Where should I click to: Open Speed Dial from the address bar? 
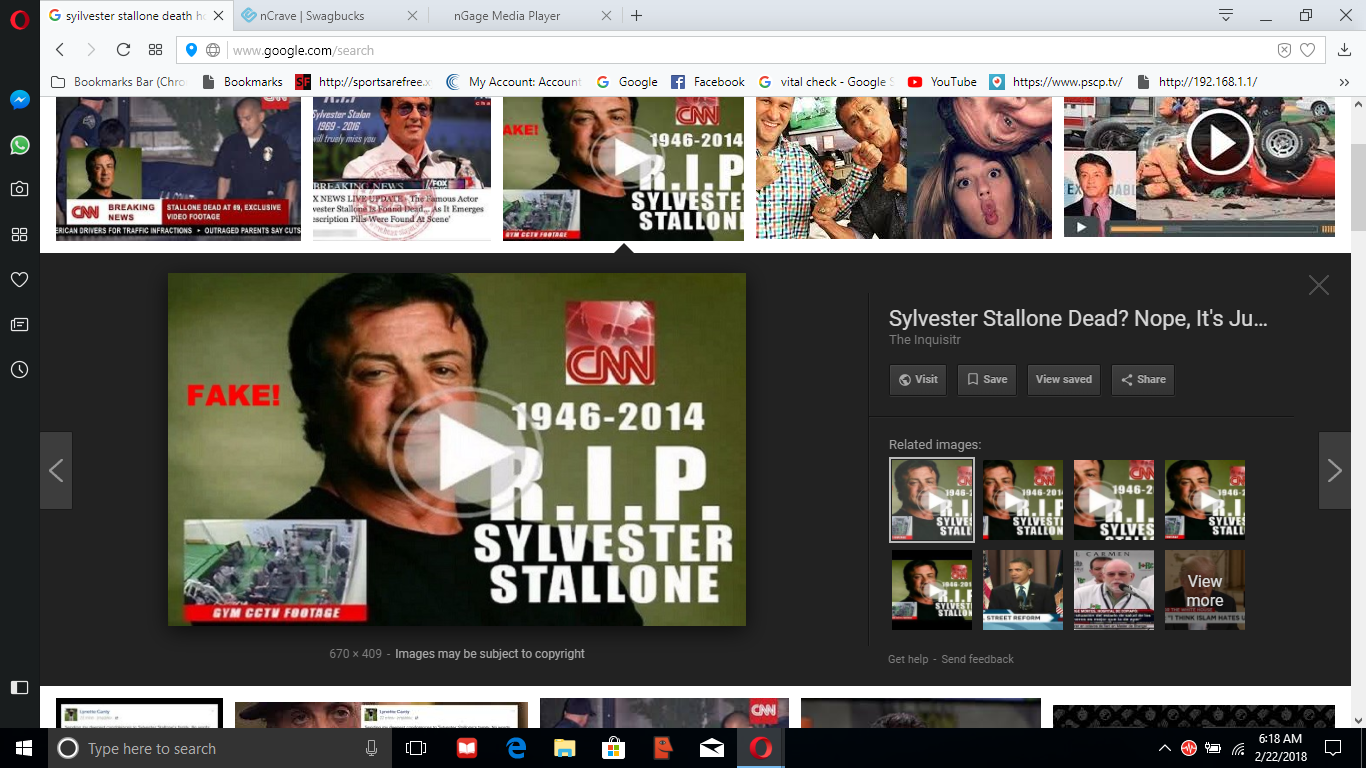(x=155, y=50)
